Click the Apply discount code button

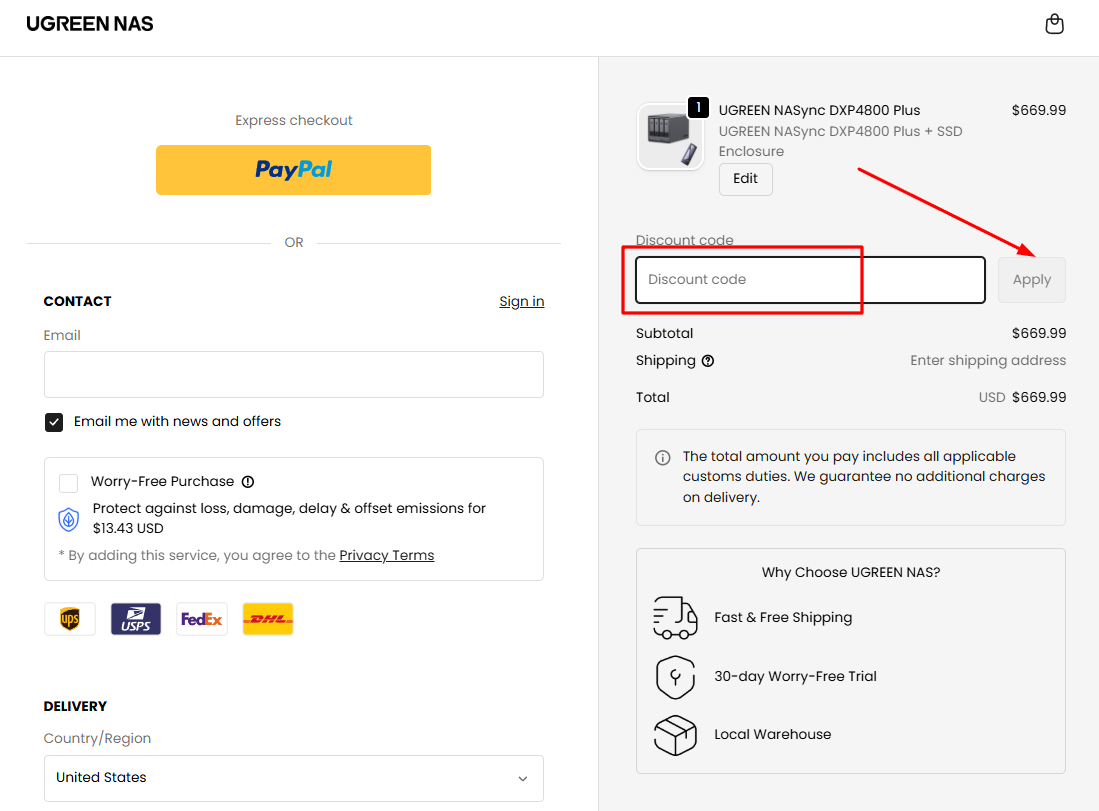[x=1031, y=280]
